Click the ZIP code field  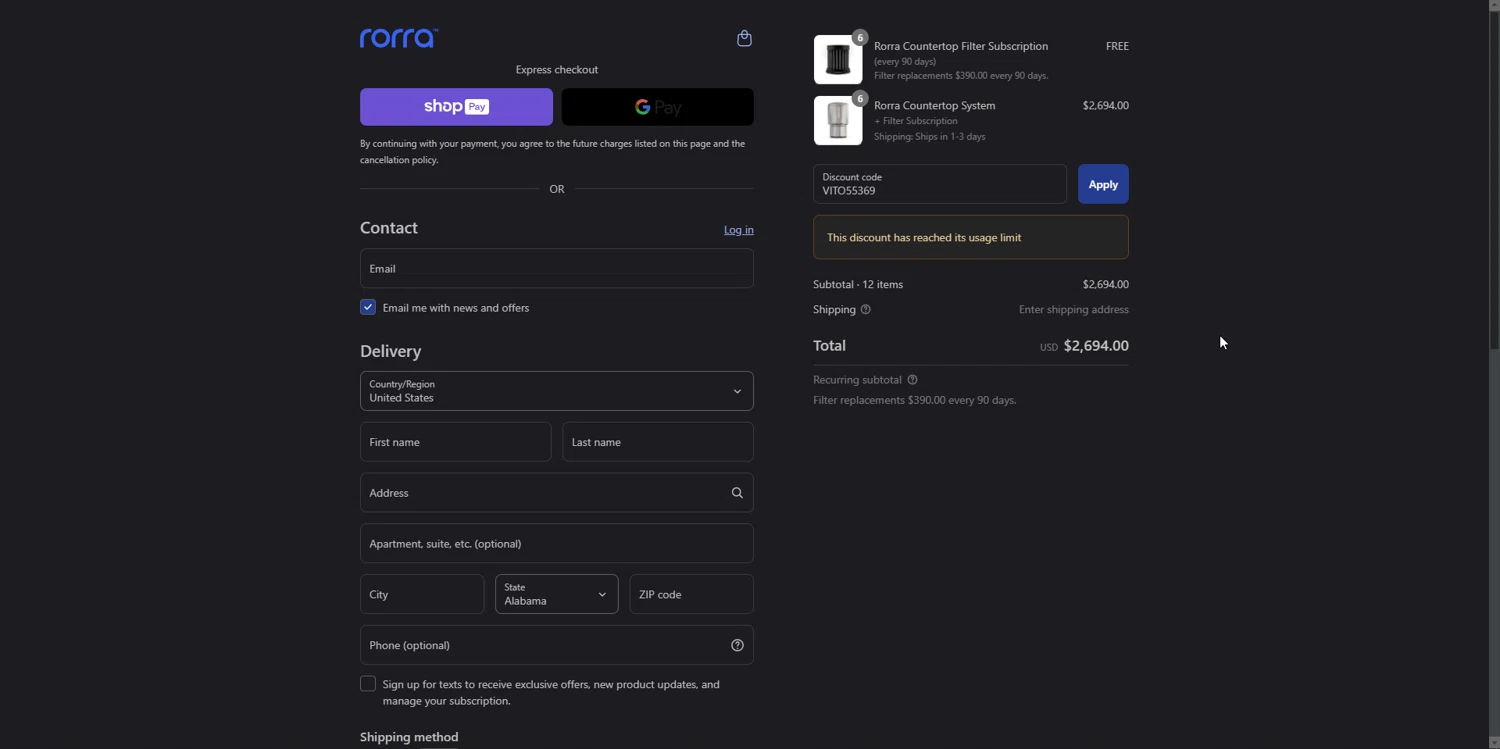692,594
